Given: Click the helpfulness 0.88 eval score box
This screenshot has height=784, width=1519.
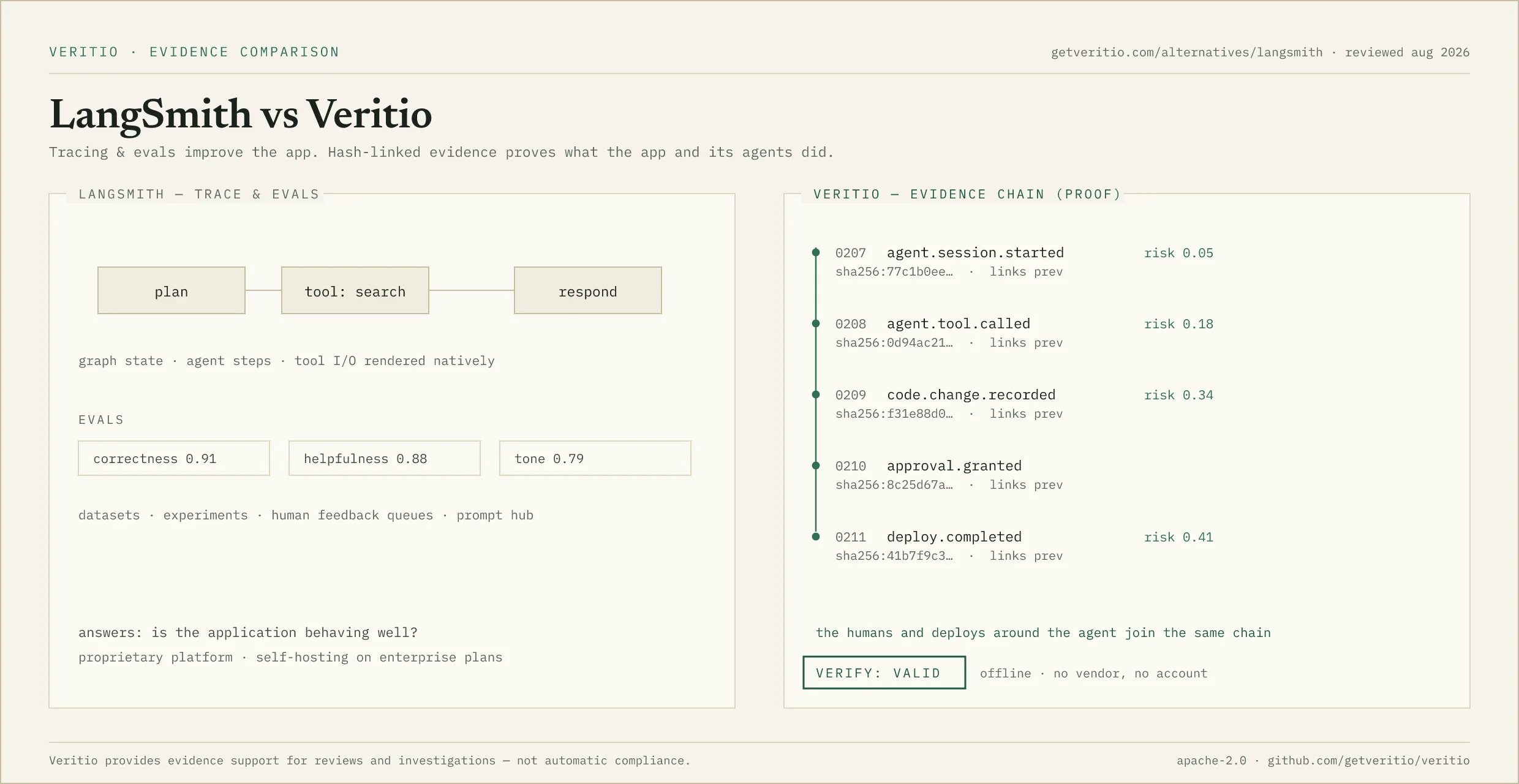Looking at the screenshot, I should (385, 458).
